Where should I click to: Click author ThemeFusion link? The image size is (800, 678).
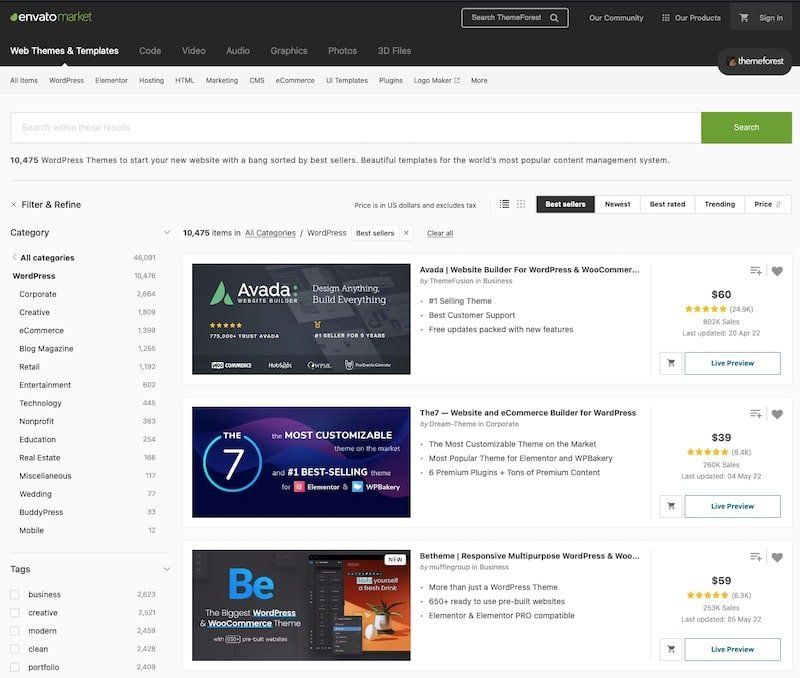click(x=452, y=281)
